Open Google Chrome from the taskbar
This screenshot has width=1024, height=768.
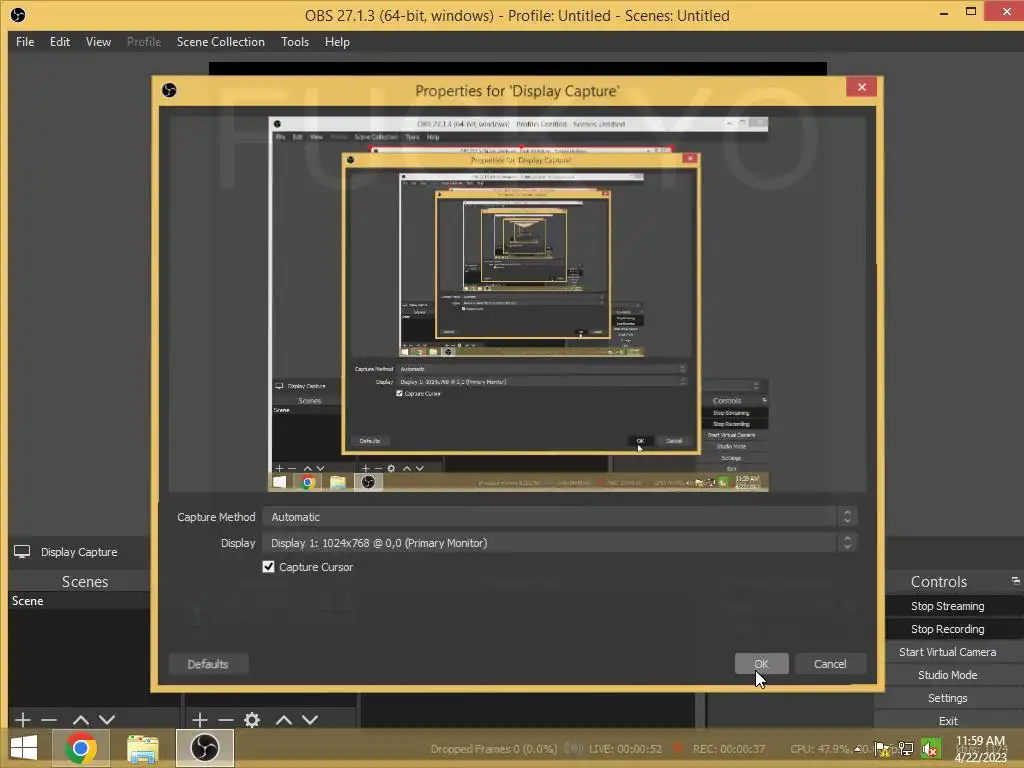coord(81,748)
